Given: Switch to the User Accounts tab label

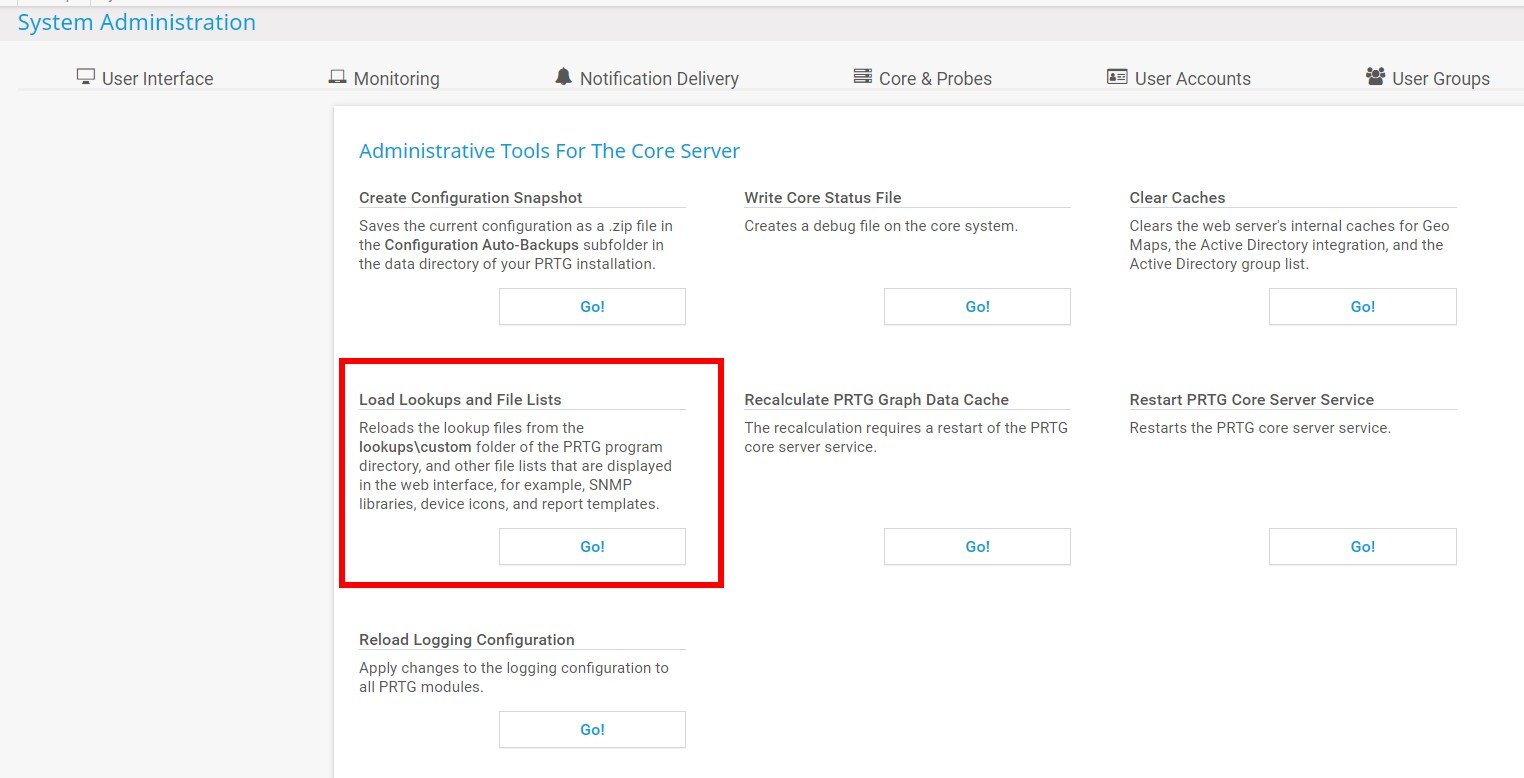Looking at the screenshot, I should click(x=1192, y=79).
